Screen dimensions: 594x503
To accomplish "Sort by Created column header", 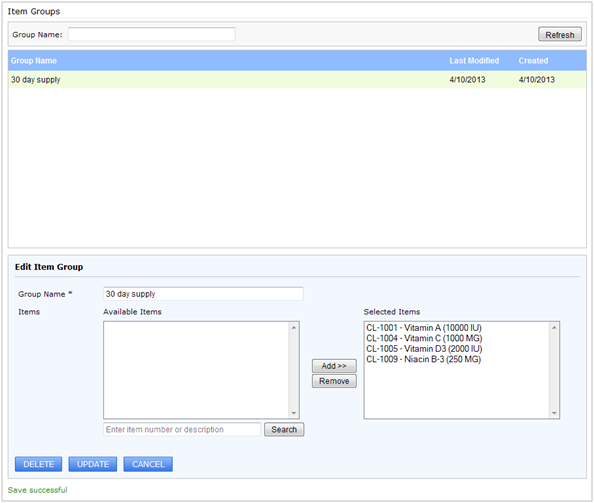I will 533,61.
